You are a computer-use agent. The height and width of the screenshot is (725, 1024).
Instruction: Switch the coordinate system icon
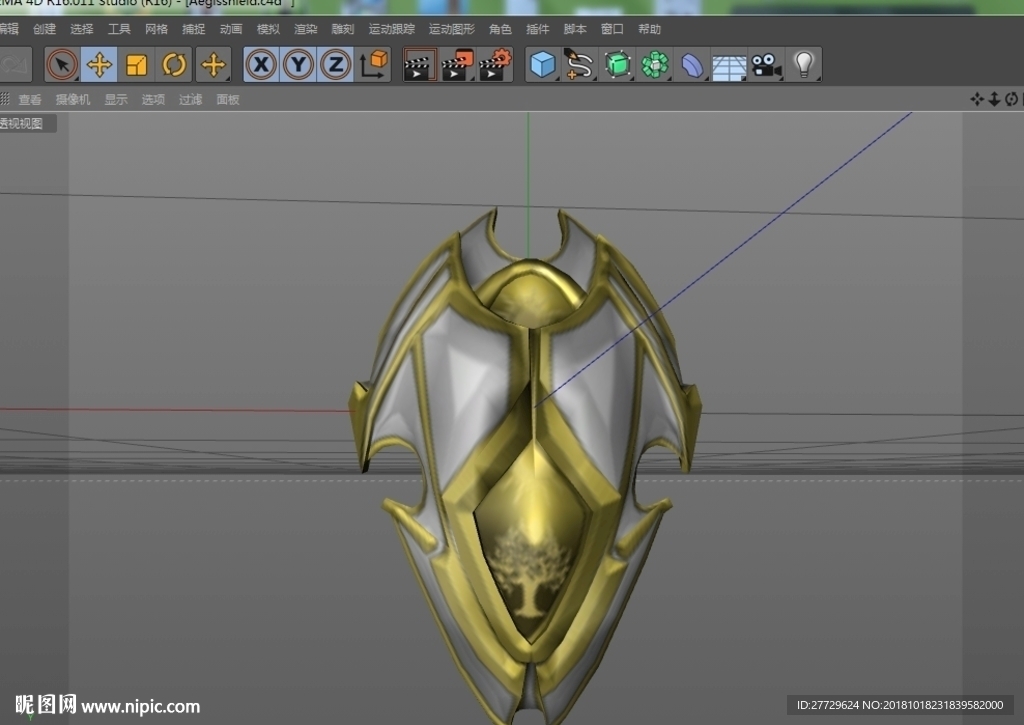pos(374,65)
